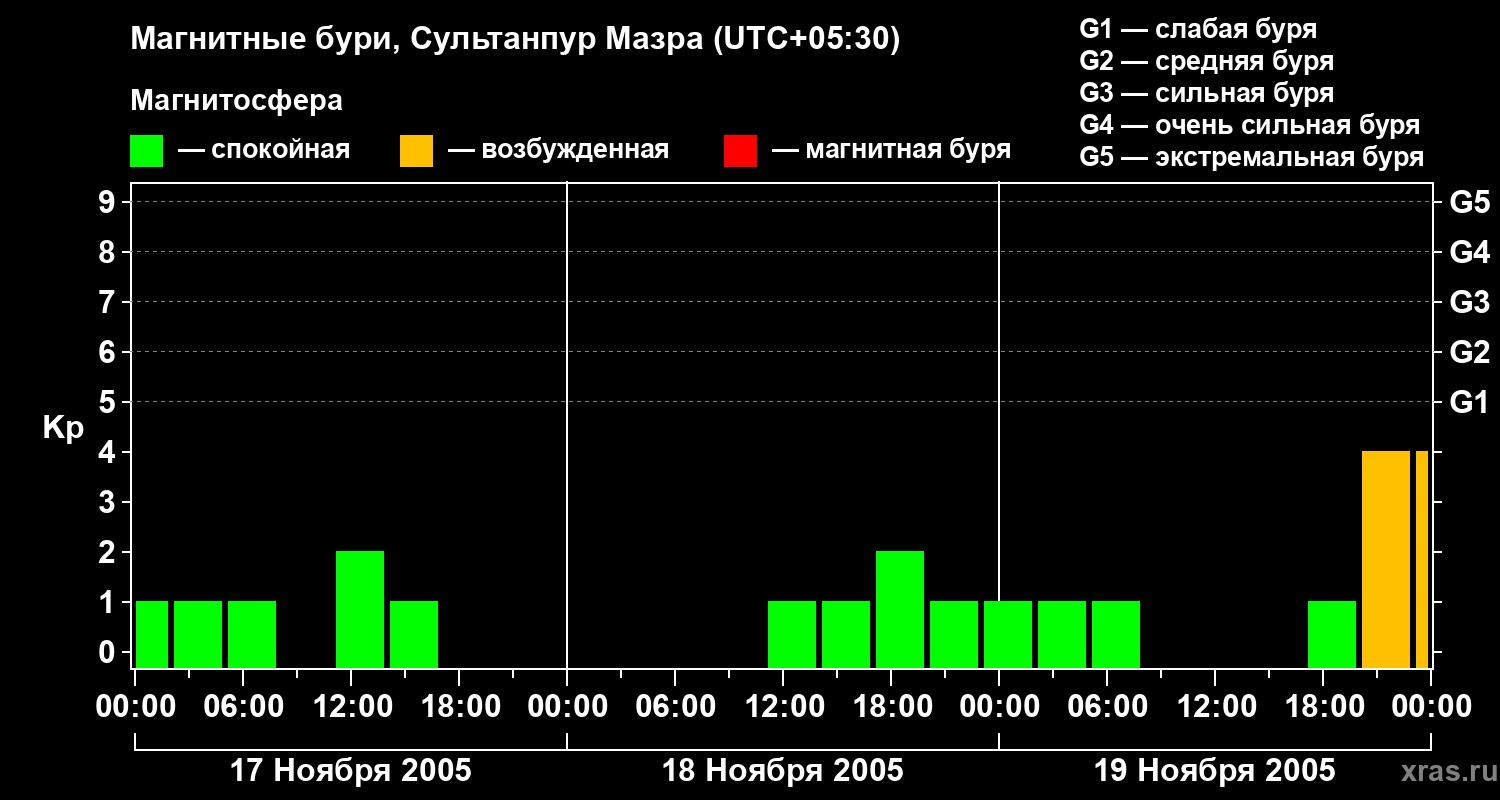Click the 'G5 — экстремальная буря' legend line
1500x800 pixels.
pyautogui.click(x=1252, y=157)
